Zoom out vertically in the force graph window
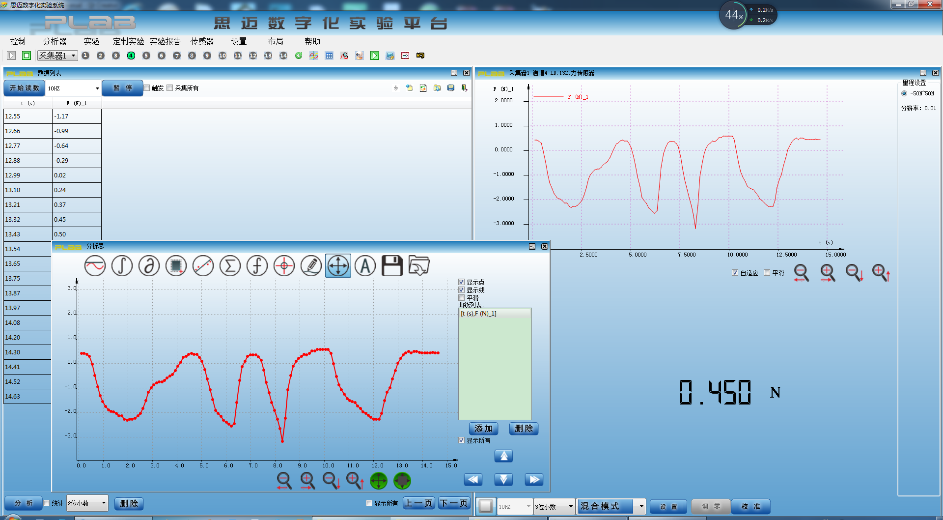The height and width of the screenshot is (520, 943). point(854,273)
